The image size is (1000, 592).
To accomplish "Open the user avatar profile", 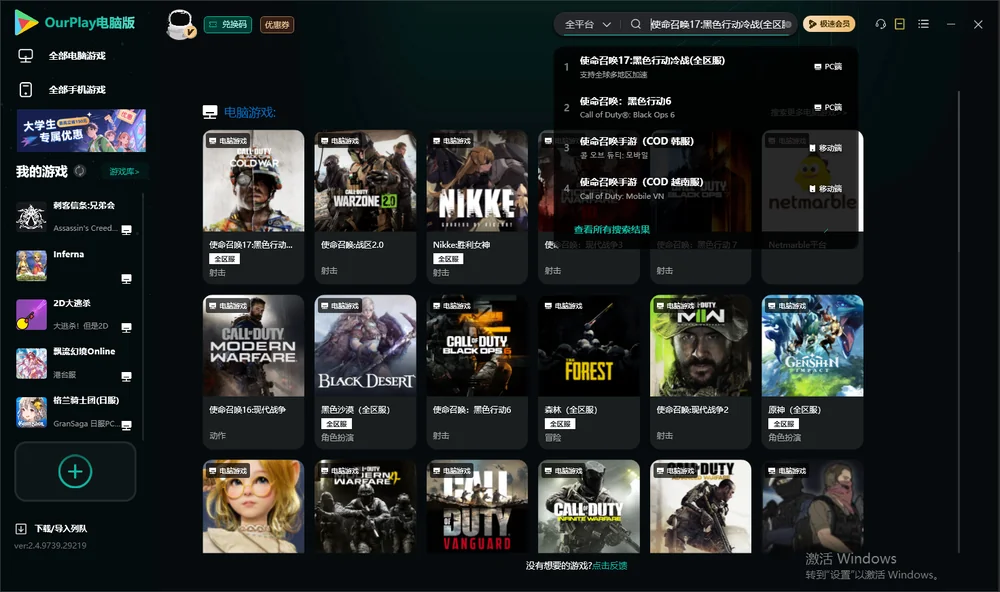I will click(x=180, y=24).
